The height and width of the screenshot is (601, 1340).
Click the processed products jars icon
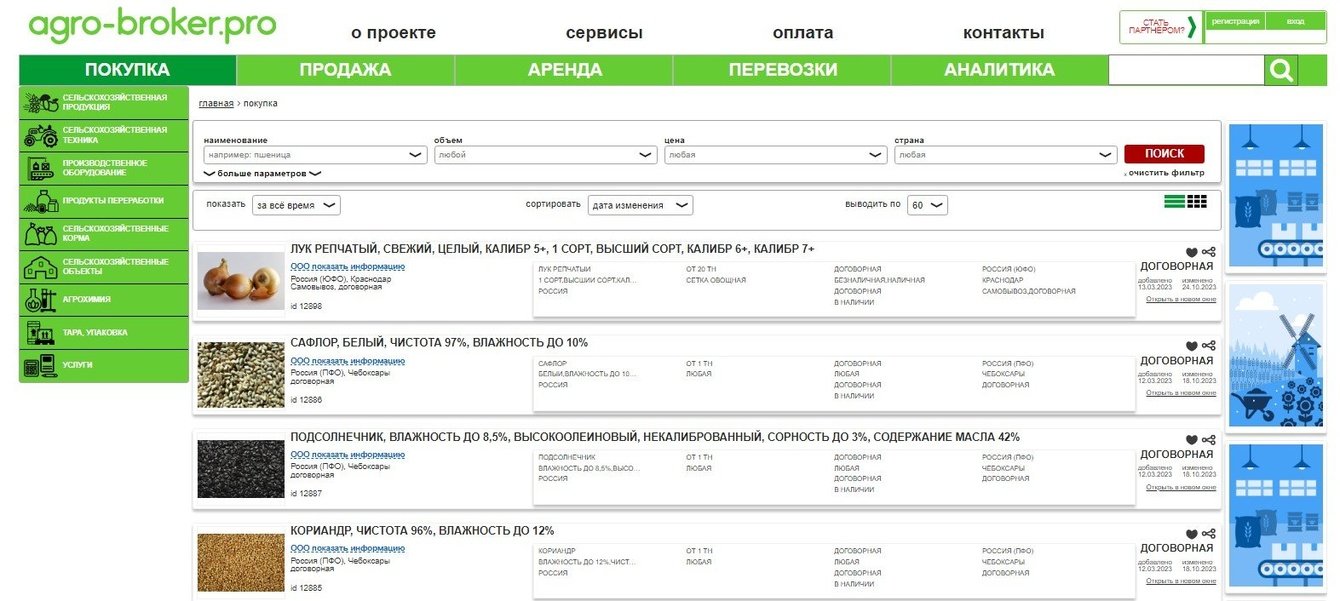pyautogui.click(x=41, y=201)
